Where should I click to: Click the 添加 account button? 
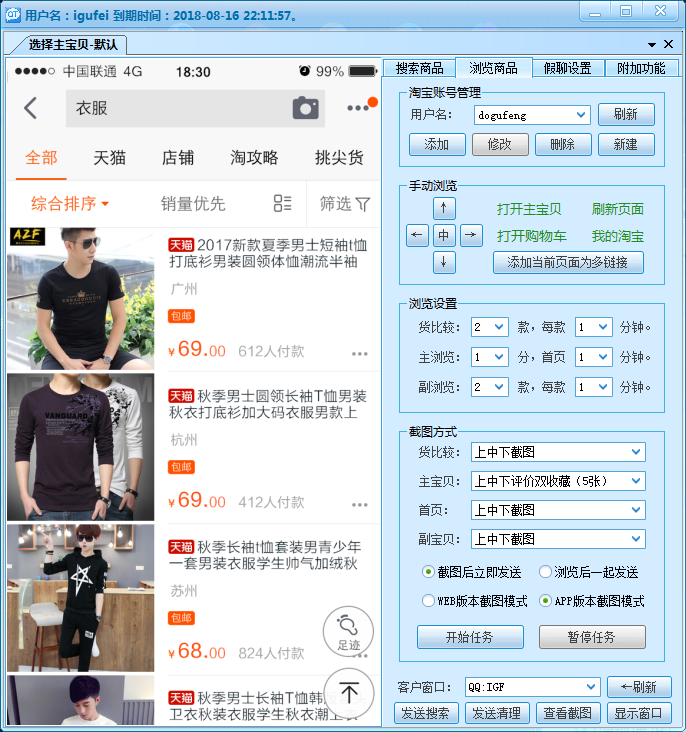coord(437,144)
